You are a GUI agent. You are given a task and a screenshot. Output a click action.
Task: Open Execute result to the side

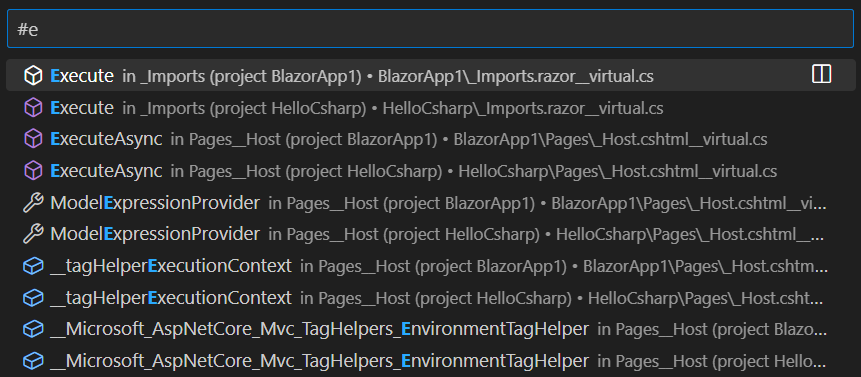[x=821, y=74]
